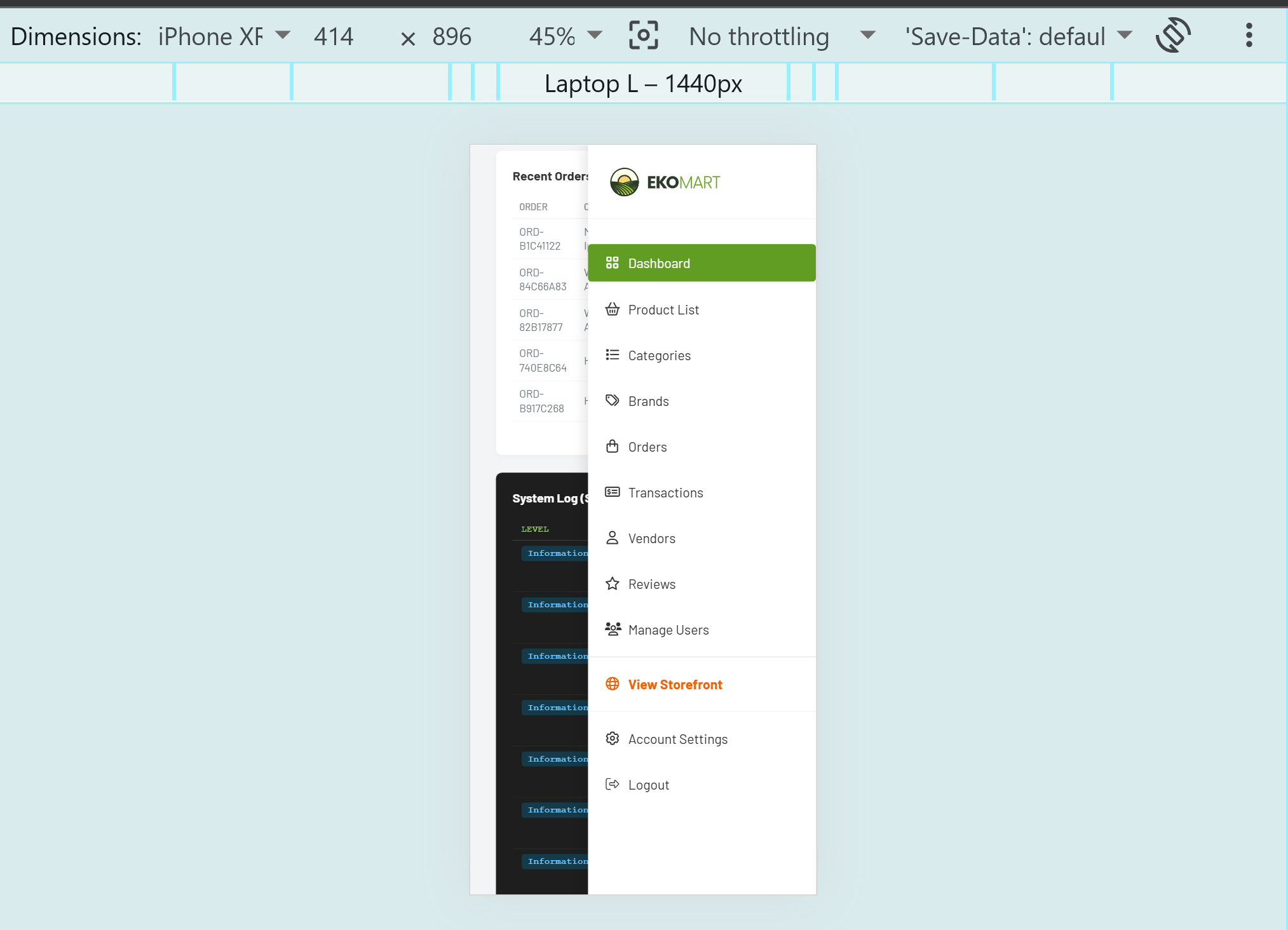Click the Brands tag icon
Image resolution: width=1288 pixels, height=930 pixels.
tap(612, 401)
